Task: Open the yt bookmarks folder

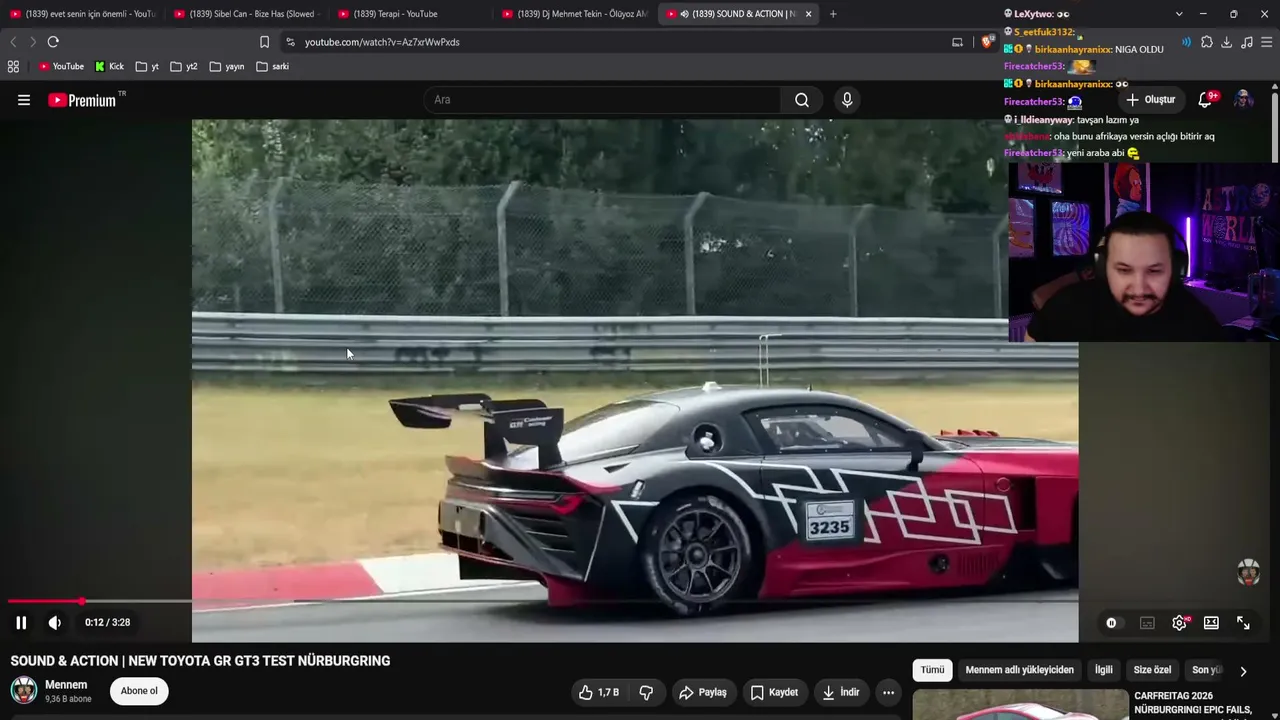Action: tap(147, 67)
